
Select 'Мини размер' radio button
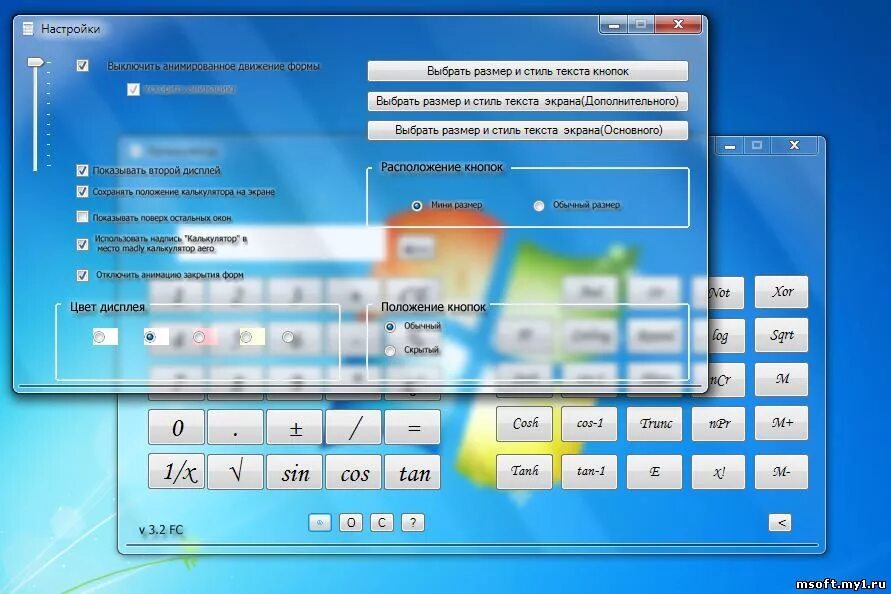tap(417, 205)
